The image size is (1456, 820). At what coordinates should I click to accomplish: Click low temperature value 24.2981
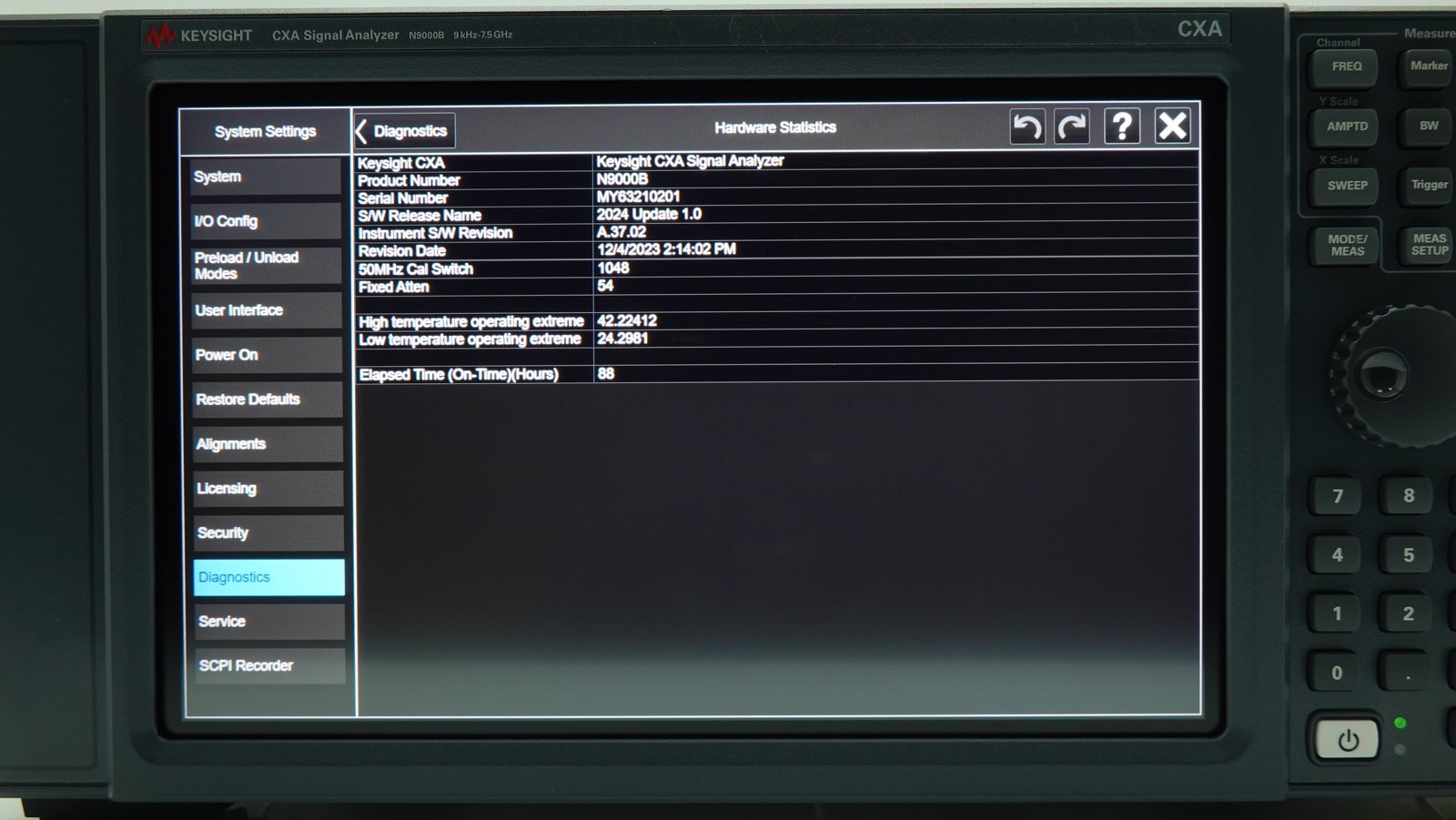click(x=622, y=339)
